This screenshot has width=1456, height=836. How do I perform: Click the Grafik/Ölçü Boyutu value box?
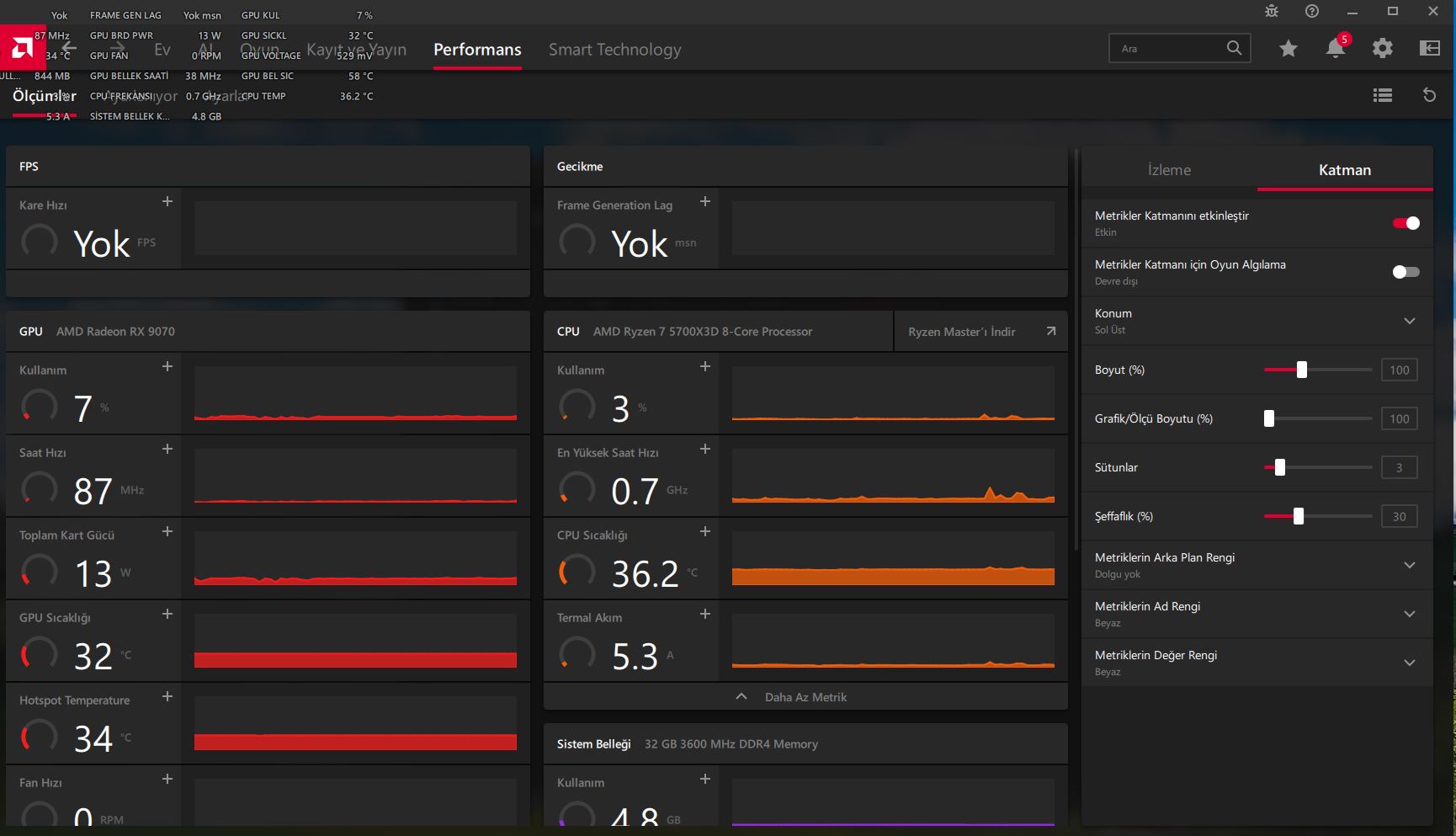click(1399, 418)
